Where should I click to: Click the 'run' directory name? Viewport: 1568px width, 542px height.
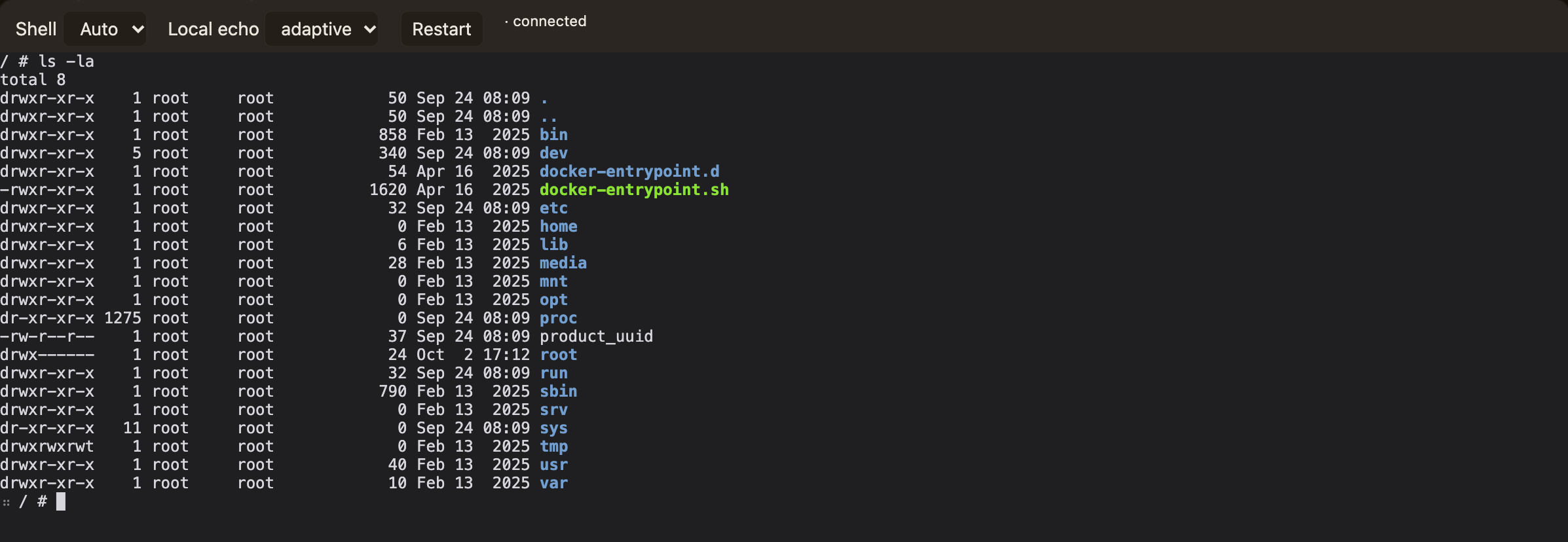[x=553, y=373]
